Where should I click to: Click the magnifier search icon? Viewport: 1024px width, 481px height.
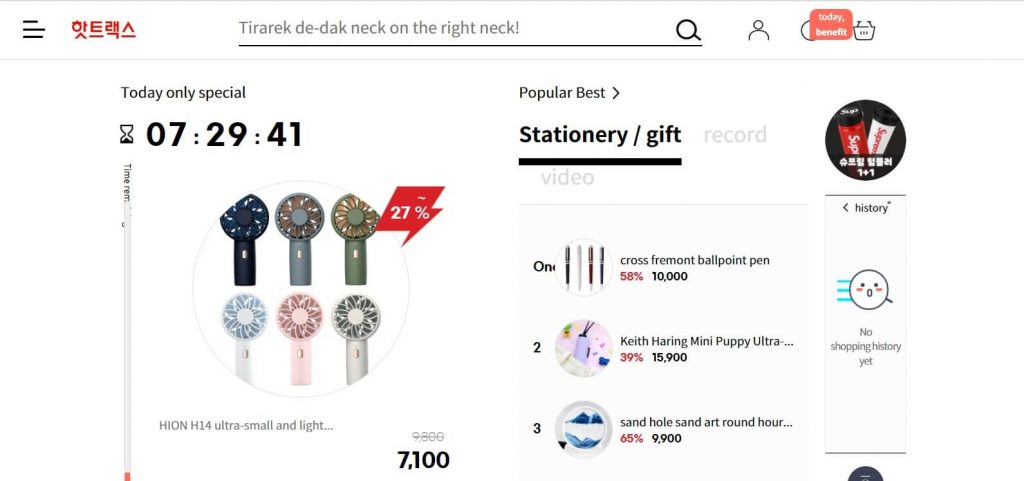point(688,30)
